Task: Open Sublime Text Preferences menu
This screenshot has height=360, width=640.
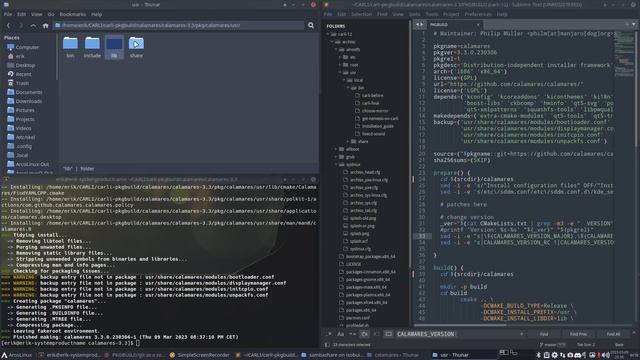Action: click(478, 14)
